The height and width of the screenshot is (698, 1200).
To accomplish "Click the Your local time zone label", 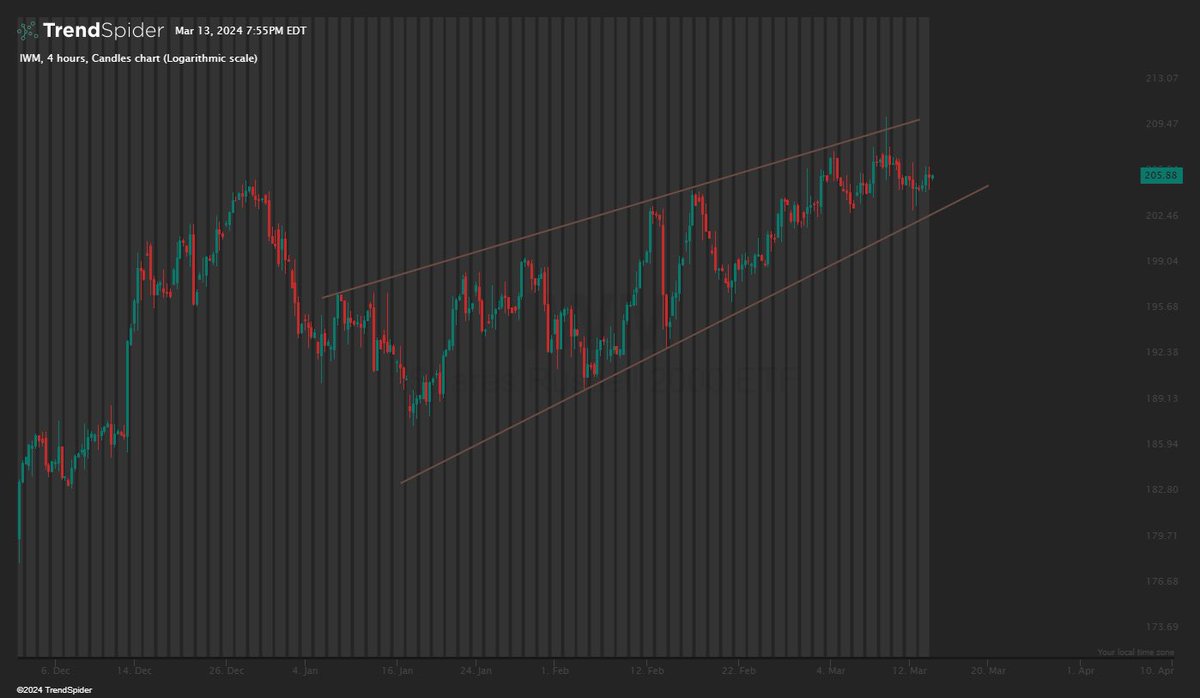I will click(1137, 650).
